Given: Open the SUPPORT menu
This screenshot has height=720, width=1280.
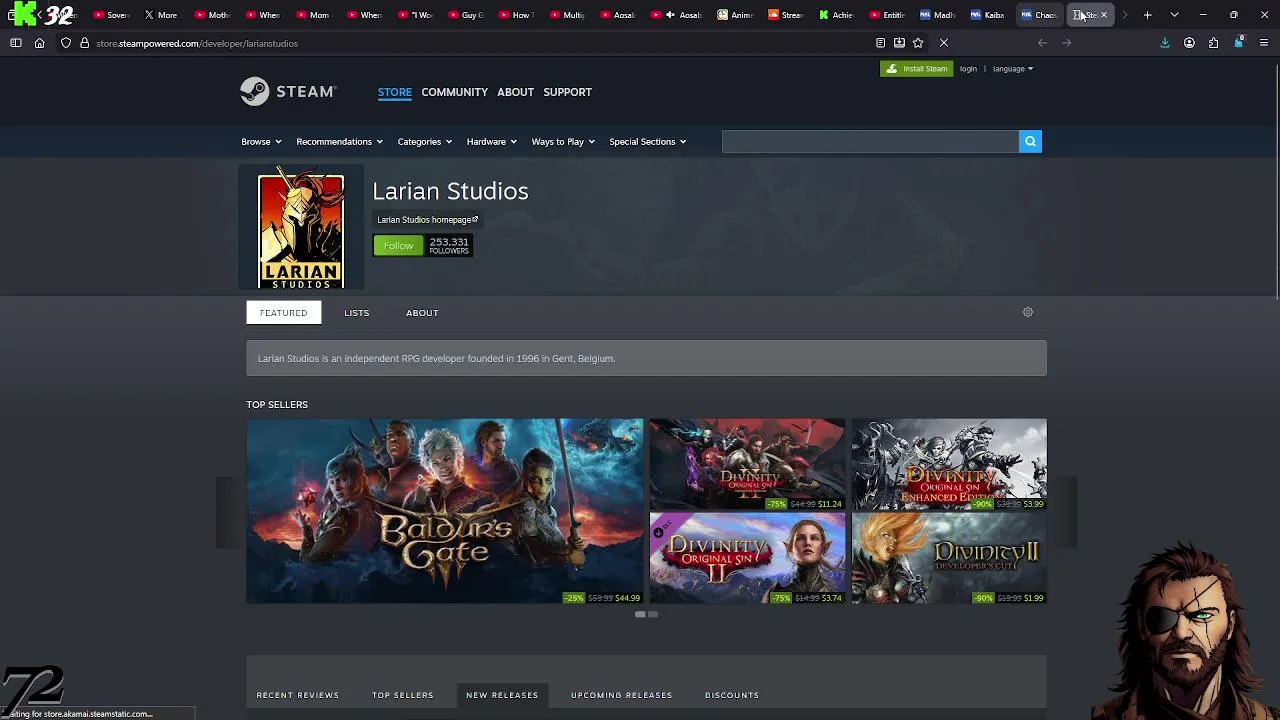Looking at the screenshot, I should click(567, 92).
